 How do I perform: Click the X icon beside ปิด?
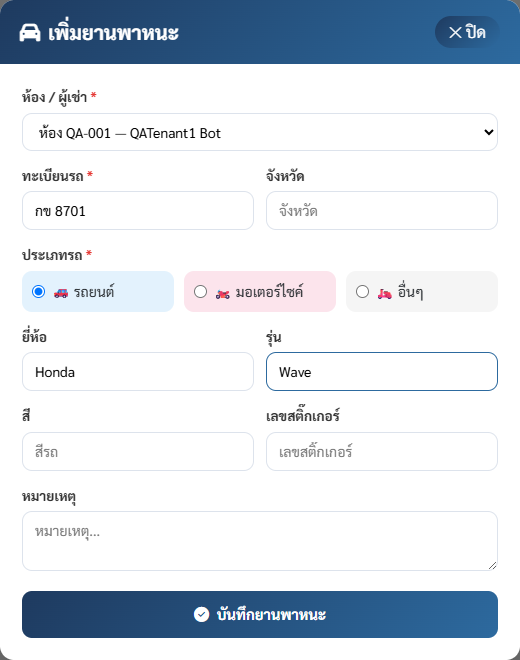point(455,32)
